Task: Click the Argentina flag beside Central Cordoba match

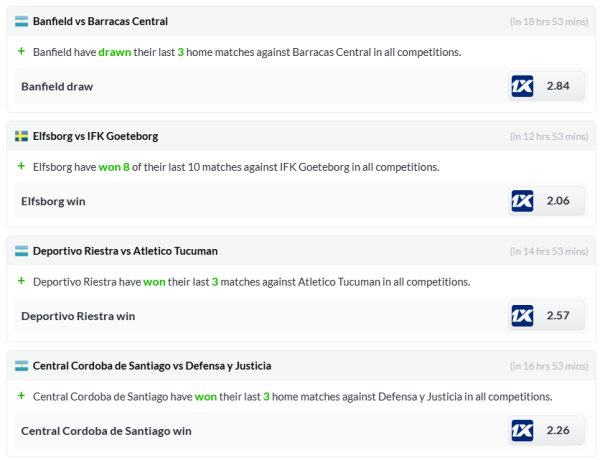Action: [21, 366]
